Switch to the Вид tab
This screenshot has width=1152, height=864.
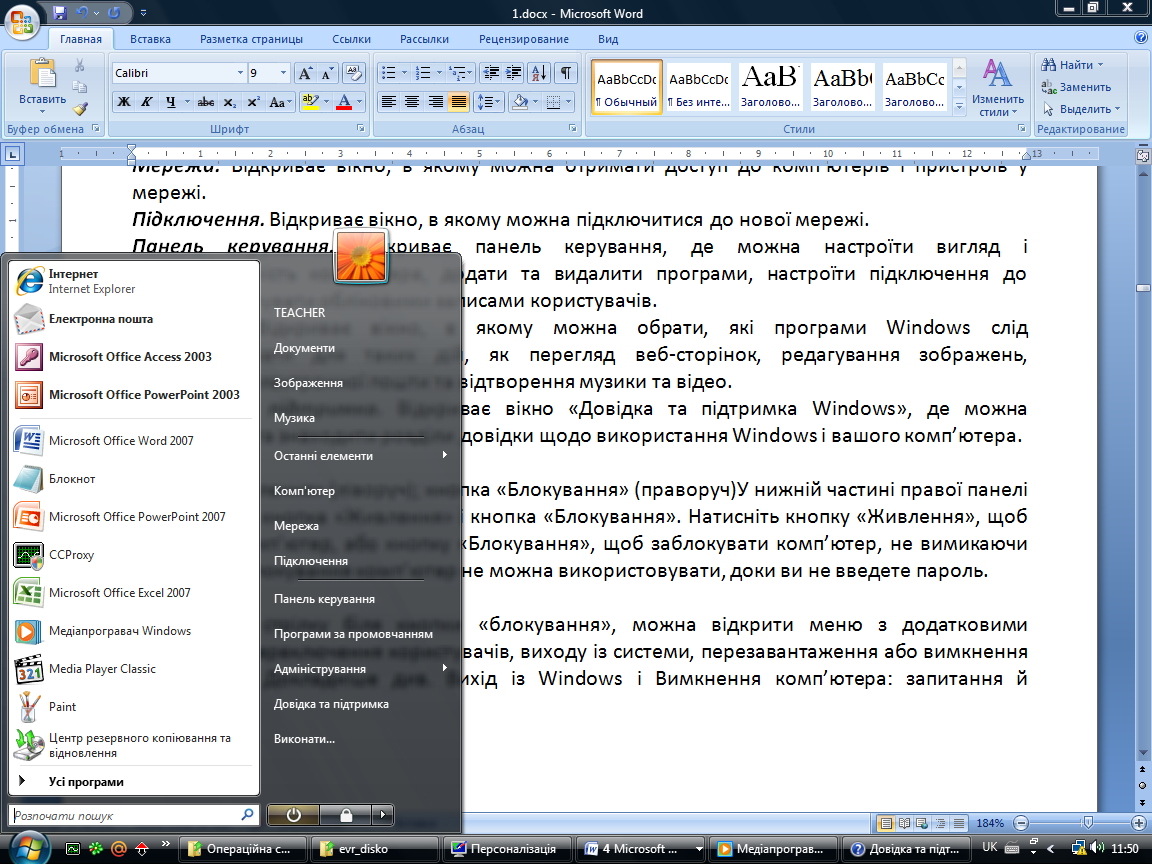[608, 39]
